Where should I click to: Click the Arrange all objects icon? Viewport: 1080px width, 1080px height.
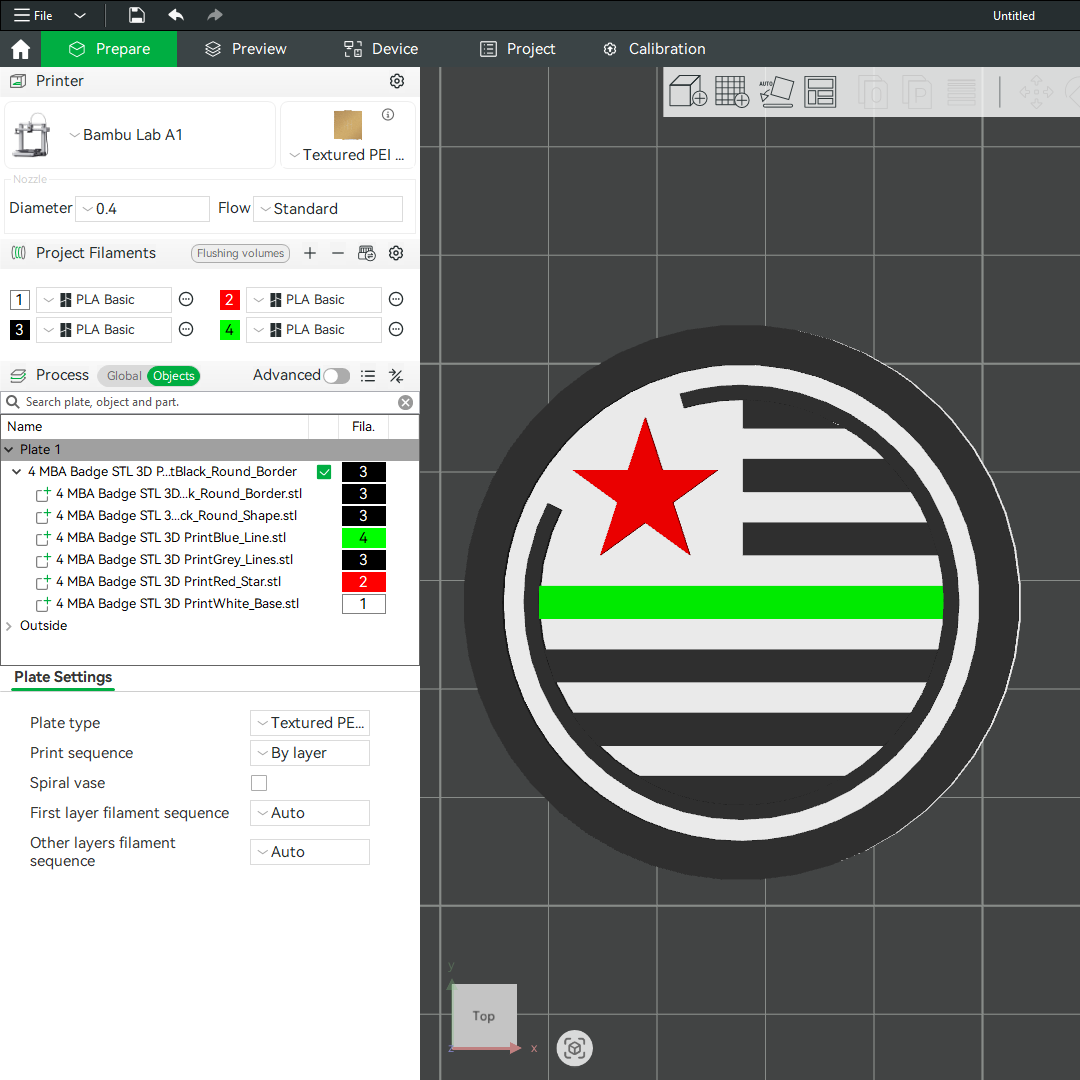[x=820, y=92]
